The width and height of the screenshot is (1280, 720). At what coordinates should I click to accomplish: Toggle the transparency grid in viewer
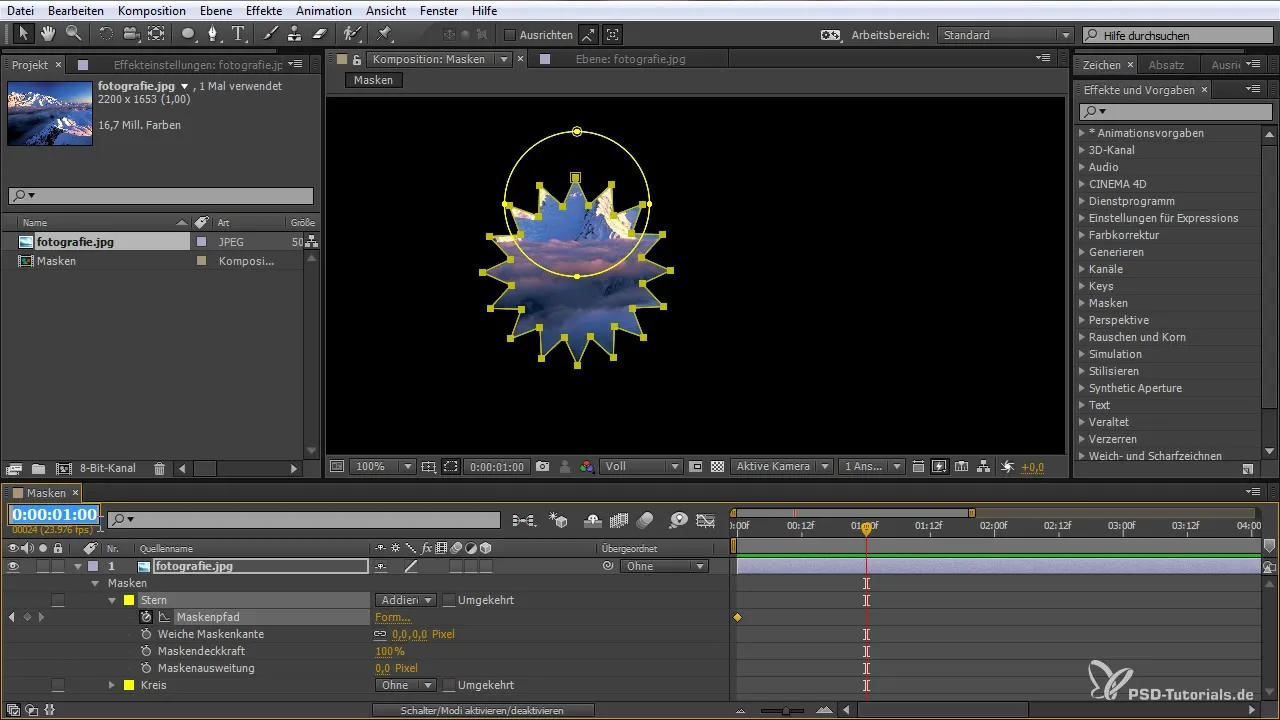(x=717, y=467)
